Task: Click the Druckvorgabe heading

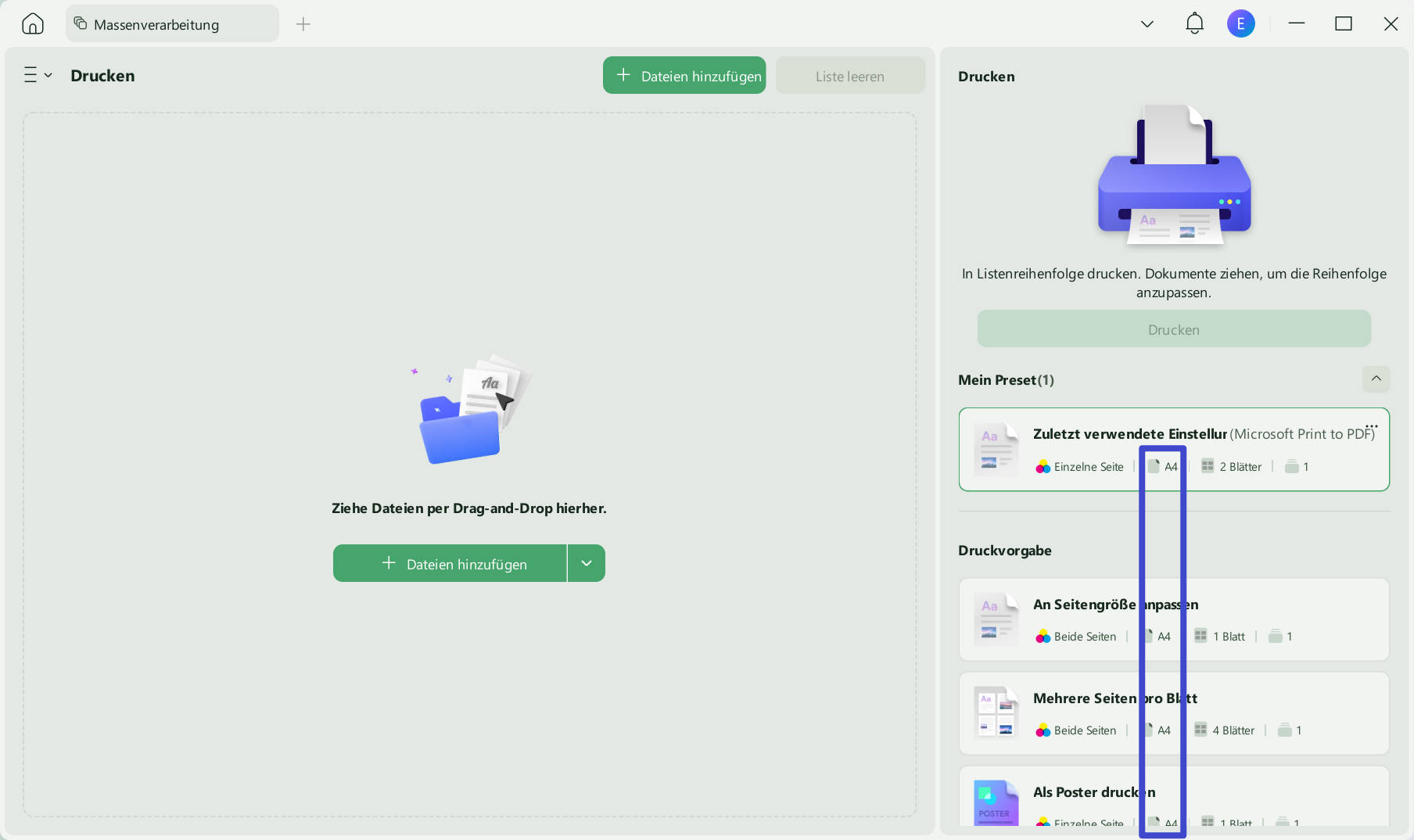Action: [x=1005, y=551]
